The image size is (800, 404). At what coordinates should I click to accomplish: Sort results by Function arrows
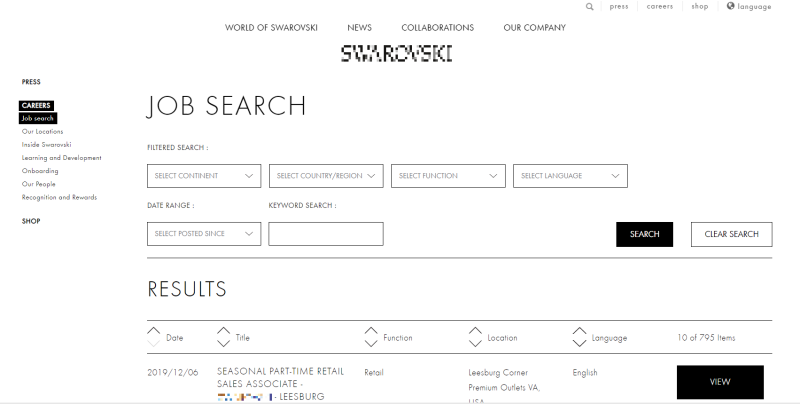pyautogui.click(x=371, y=337)
